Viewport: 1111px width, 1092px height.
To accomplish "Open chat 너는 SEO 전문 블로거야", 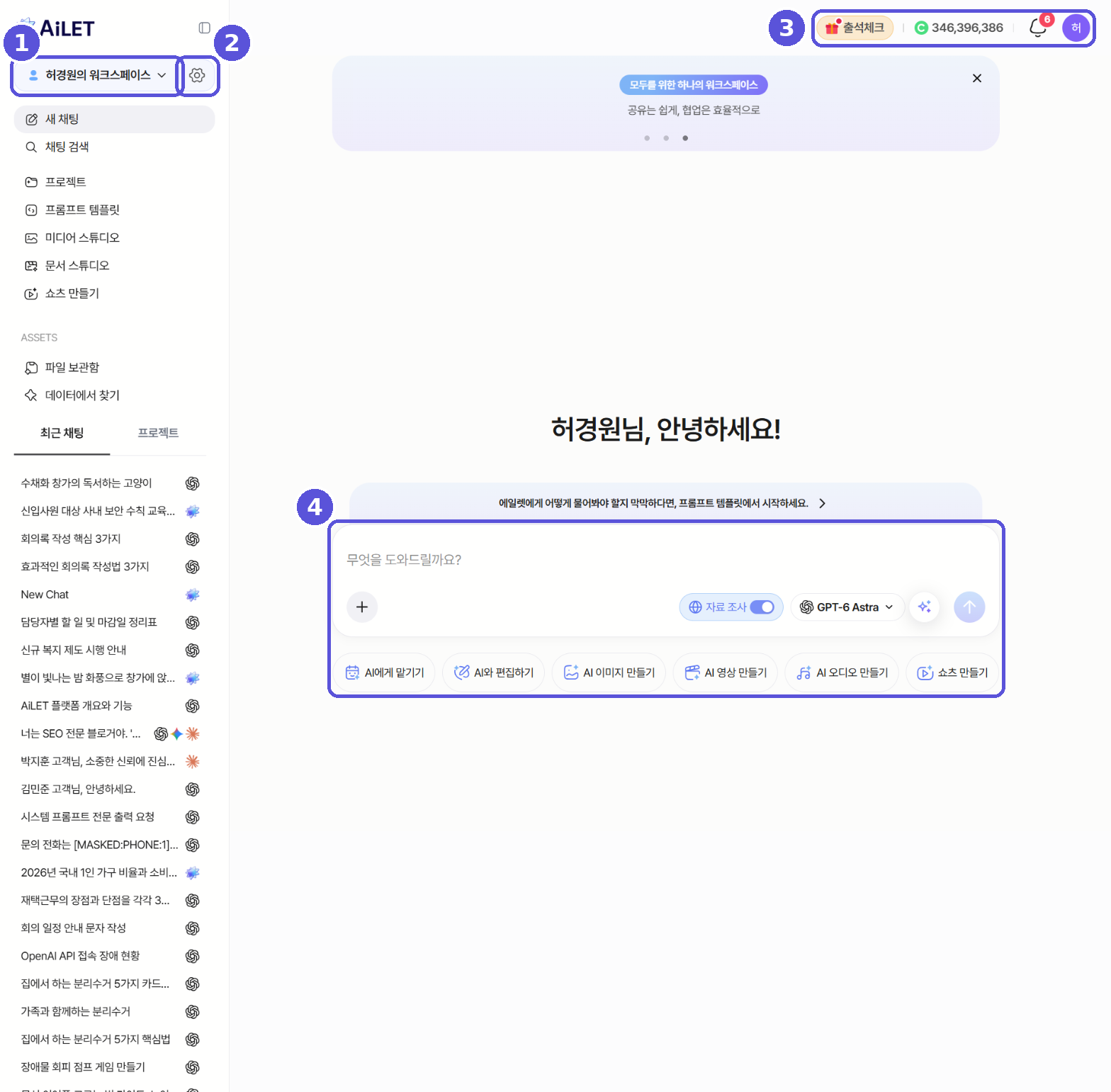I will pyautogui.click(x=110, y=733).
